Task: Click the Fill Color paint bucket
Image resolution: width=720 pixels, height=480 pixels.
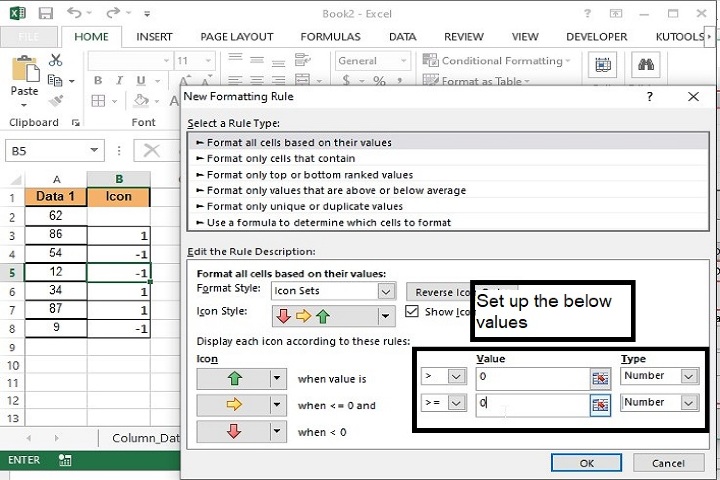Action: [x=141, y=100]
